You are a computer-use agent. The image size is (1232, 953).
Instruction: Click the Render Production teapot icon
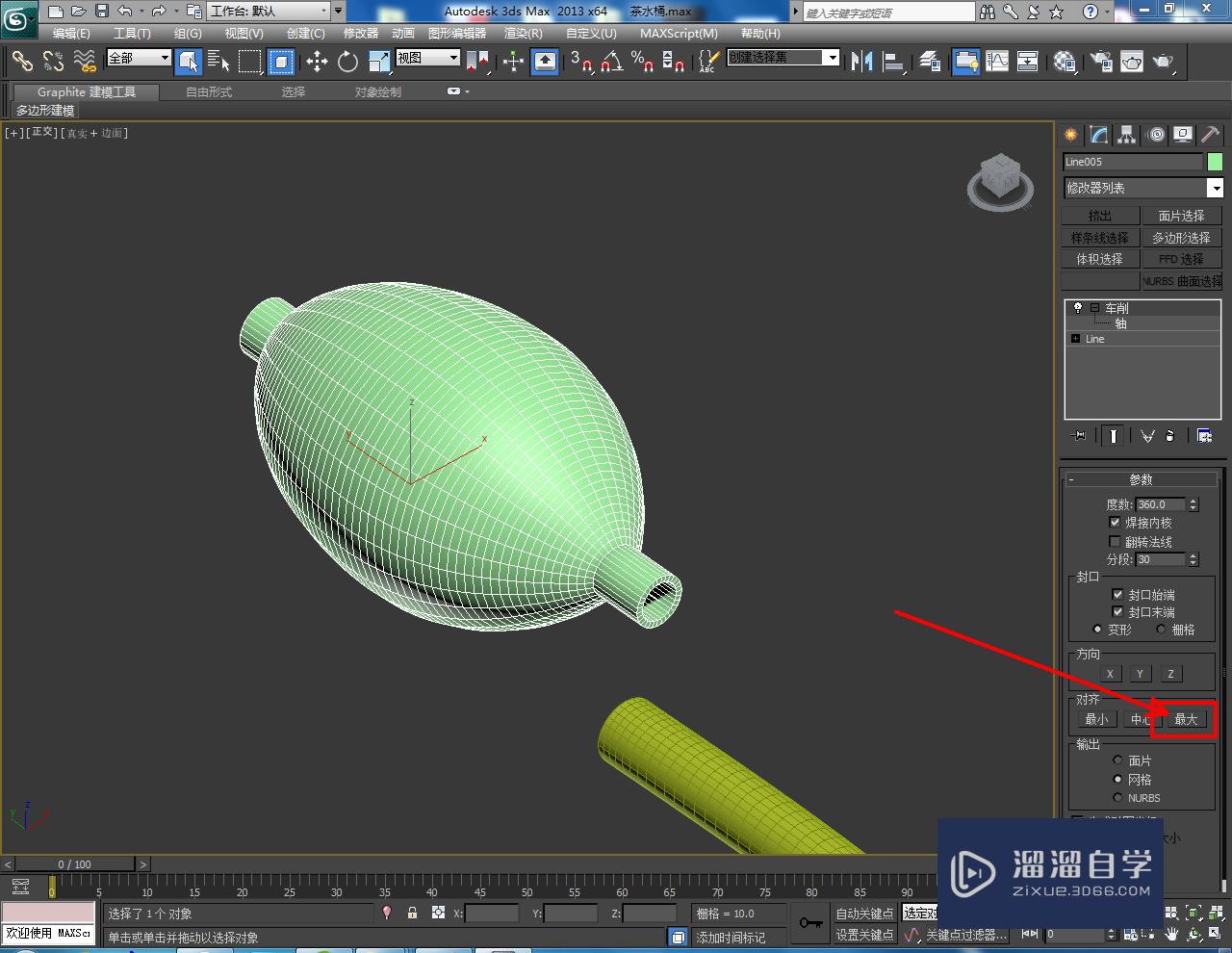click(1164, 62)
